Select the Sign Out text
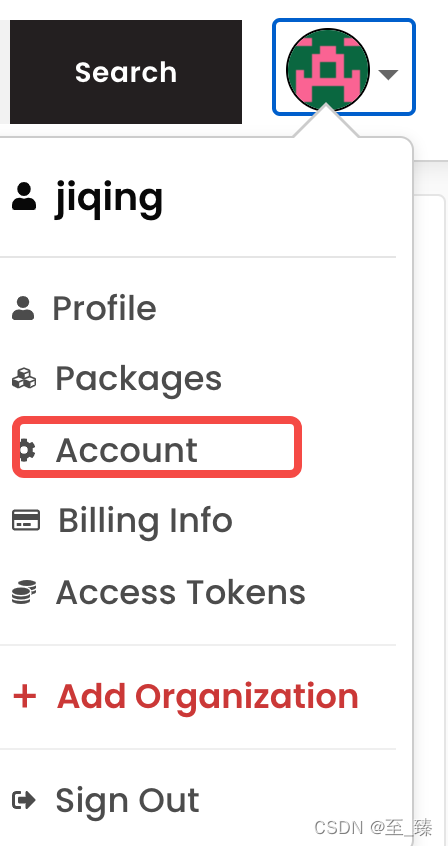The image size is (448, 846). [127, 800]
